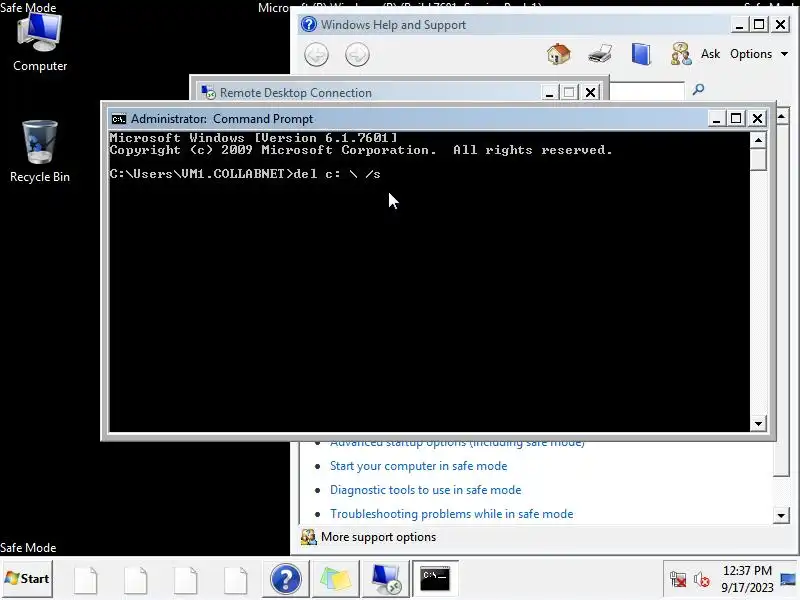This screenshot has width=800, height=600.
Task: Open the Command Prompt system menu icon
Action: tap(119, 119)
